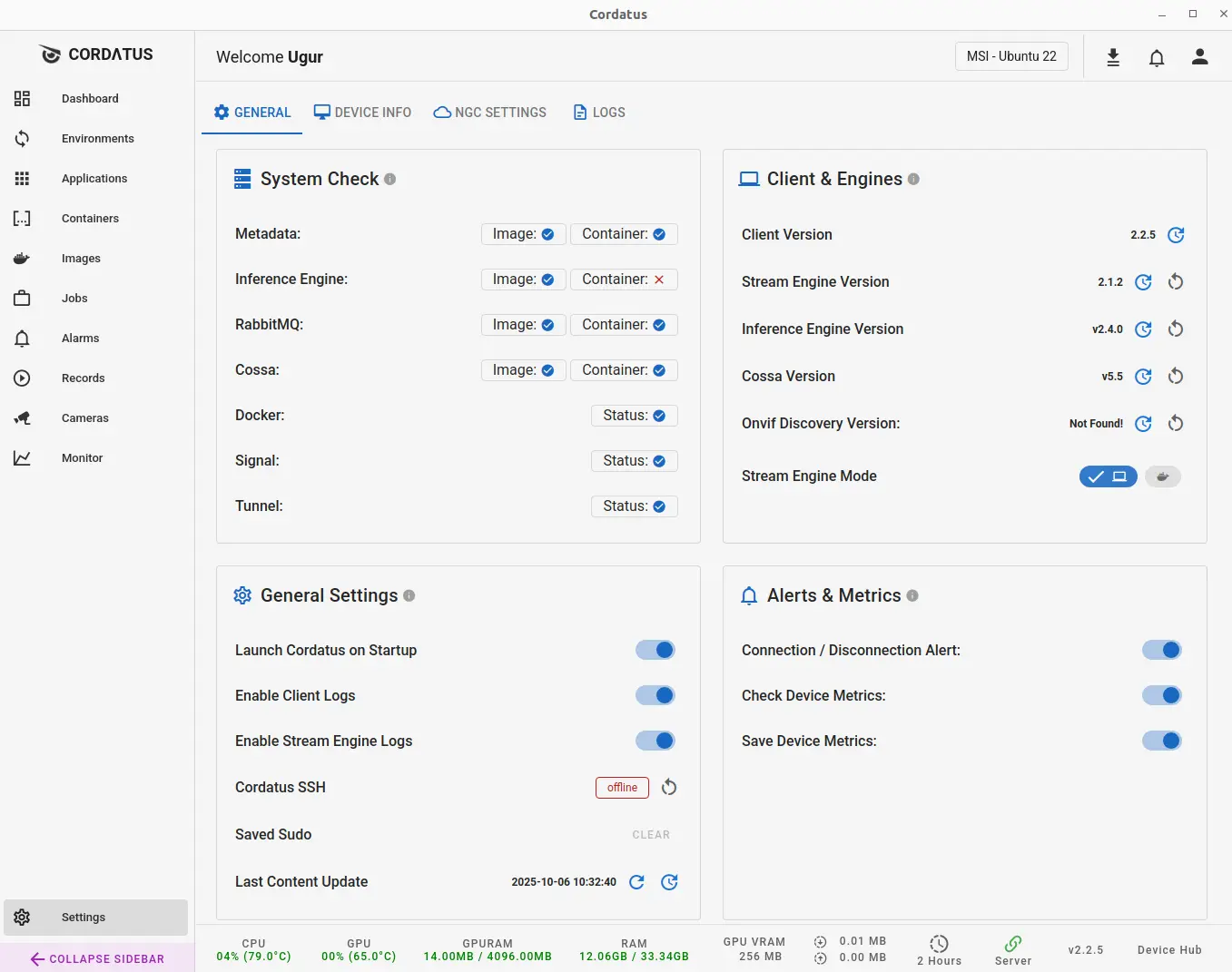Click the offline Cordatus SSH button
This screenshot has height=972, width=1232.
(622, 787)
